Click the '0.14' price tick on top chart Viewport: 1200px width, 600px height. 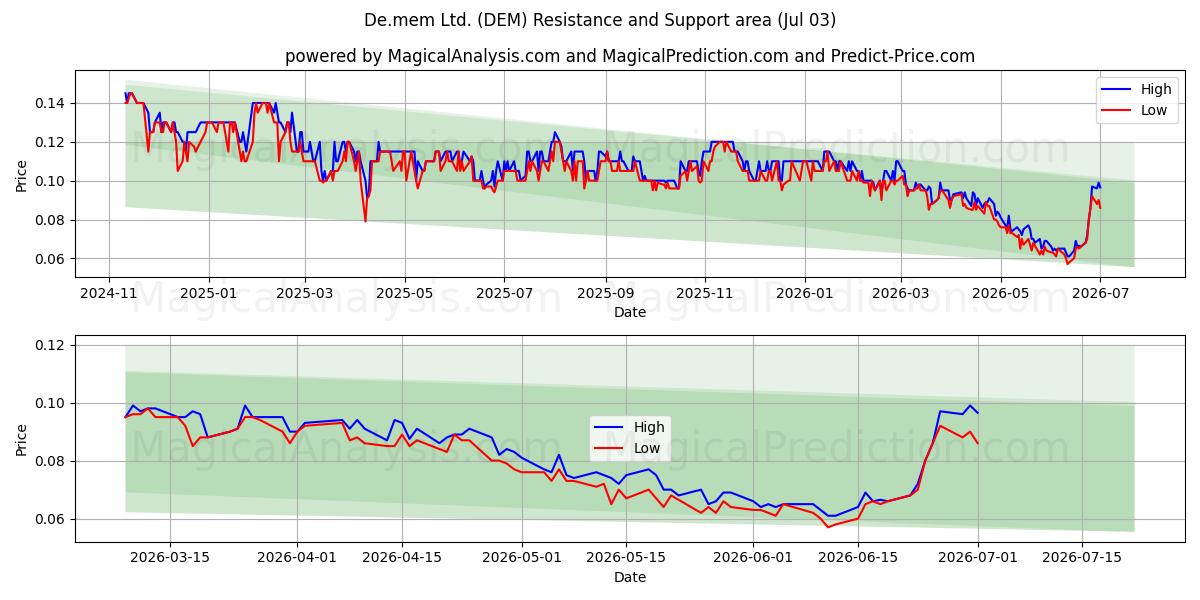[52, 103]
